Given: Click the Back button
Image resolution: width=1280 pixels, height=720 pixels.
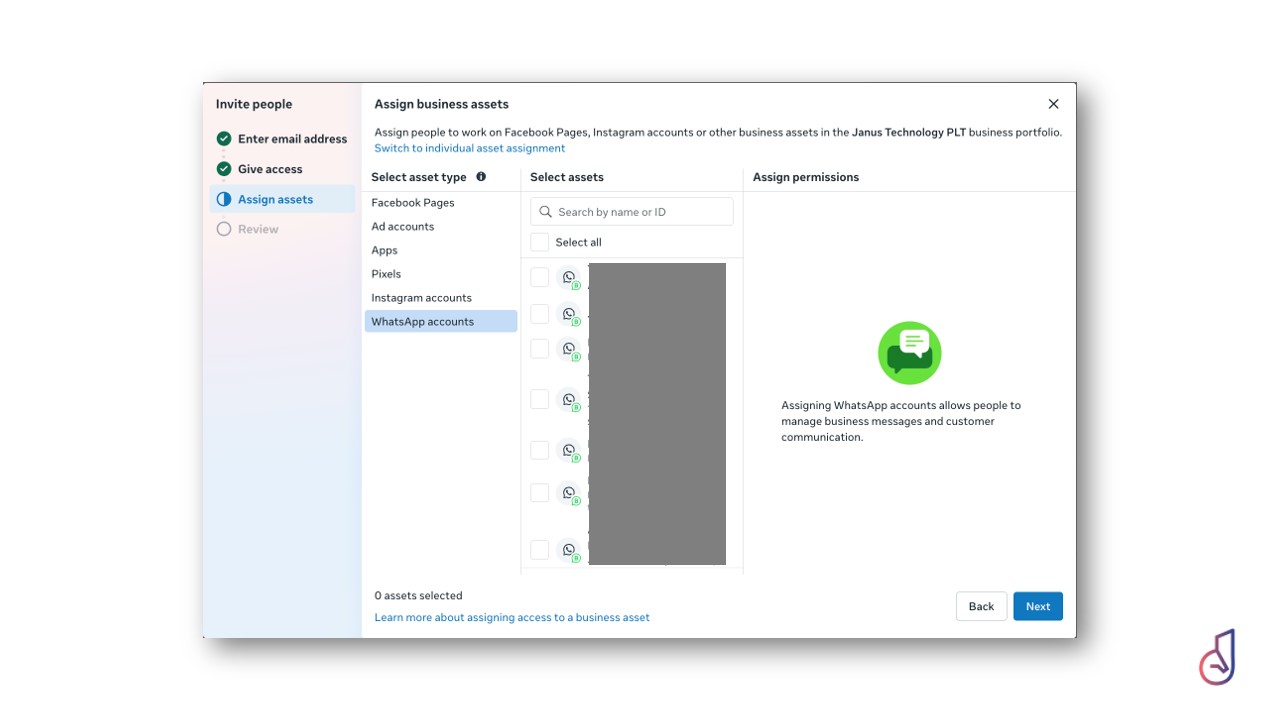Looking at the screenshot, I should point(981,606).
